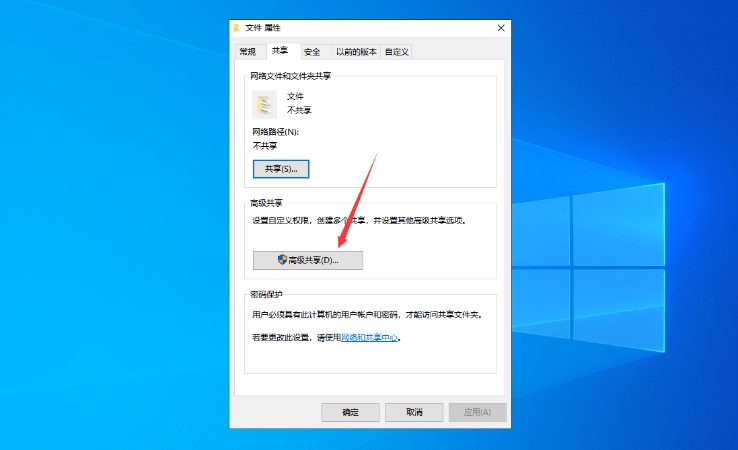The width and height of the screenshot is (738, 450).
Task: Click the folder icon under 网络文件和文件夹共享
Action: pos(264,103)
